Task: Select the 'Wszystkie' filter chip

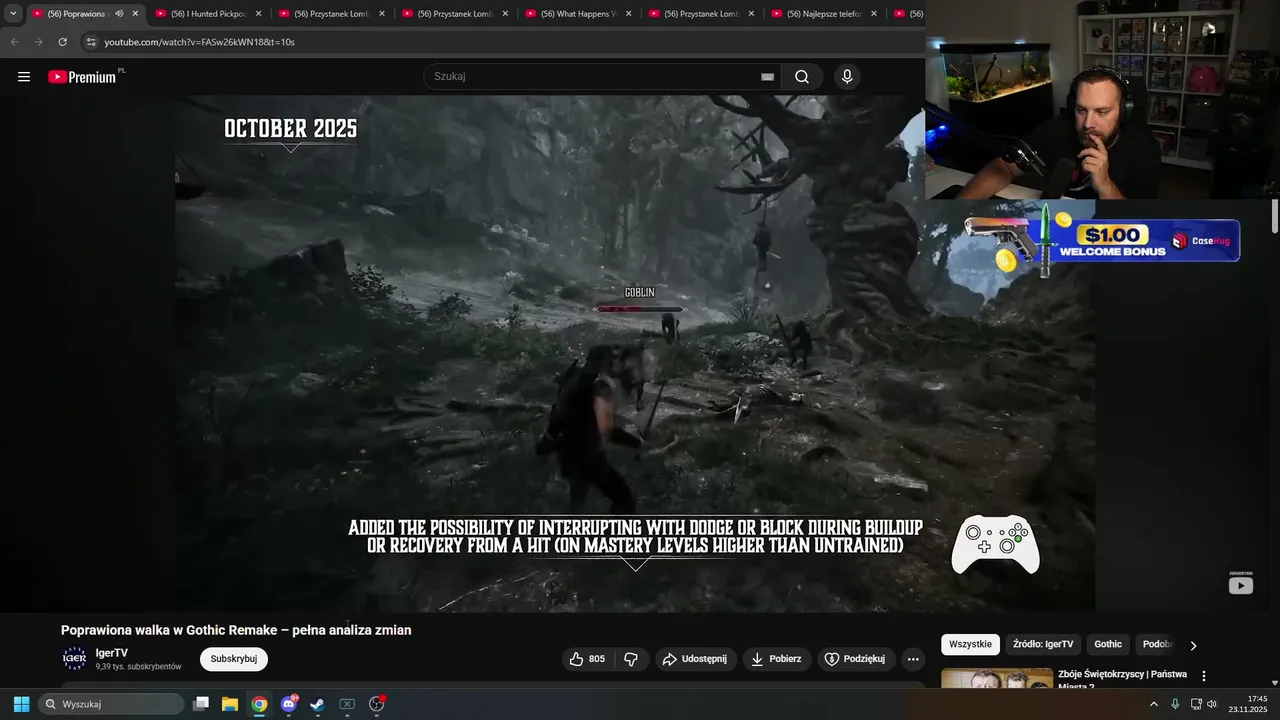Action: [x=970, y=644]
